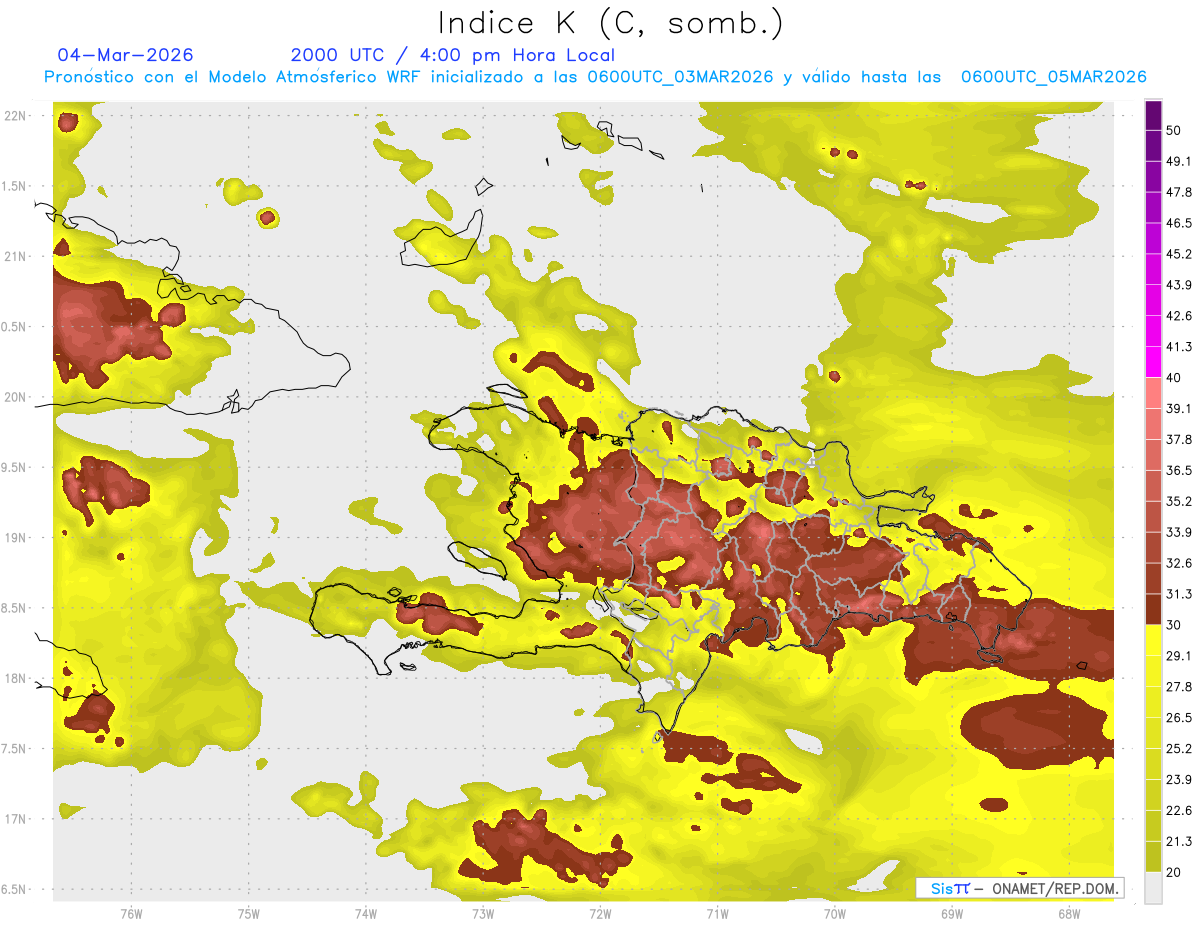The image size is (1200, 927).
Task: Click the map title "Indice K (C, somb.)"
Action: tap(611, 23)
